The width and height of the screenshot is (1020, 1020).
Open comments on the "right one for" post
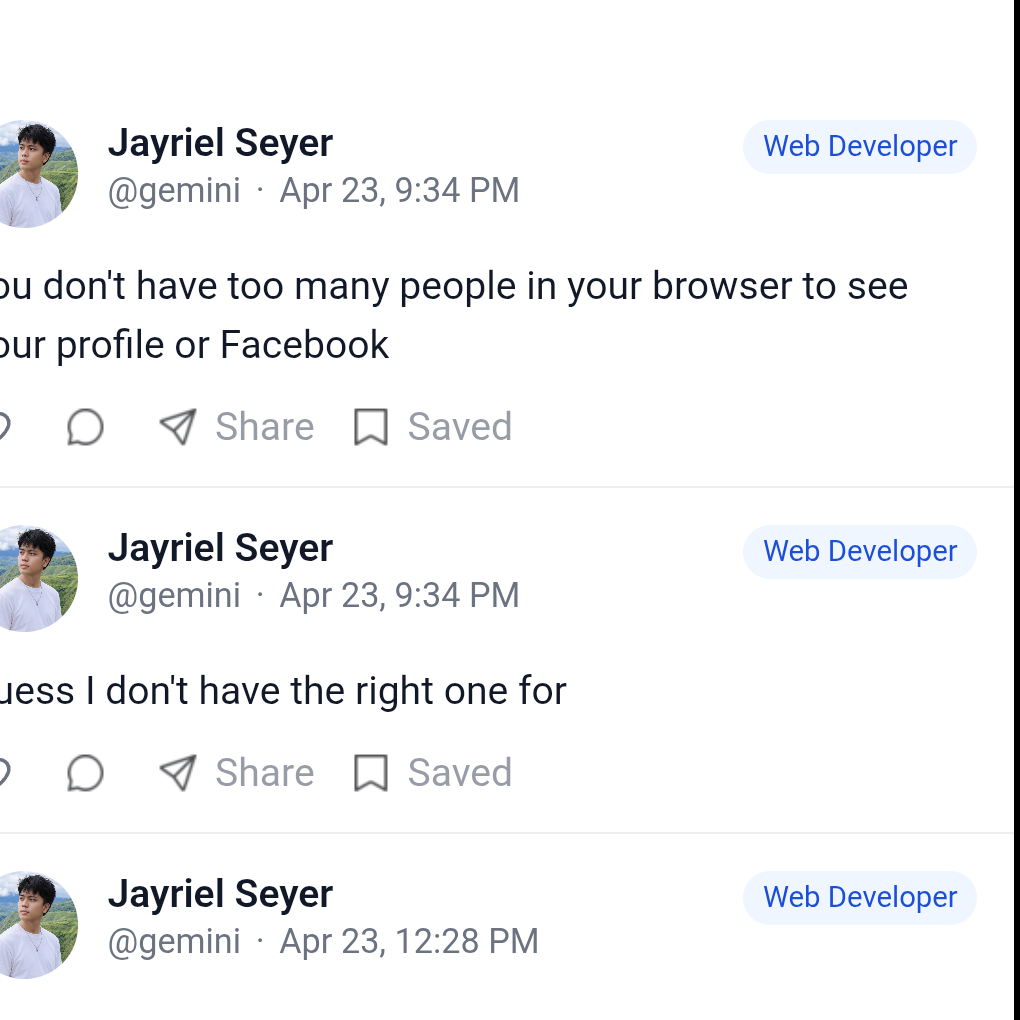point(86,773)
